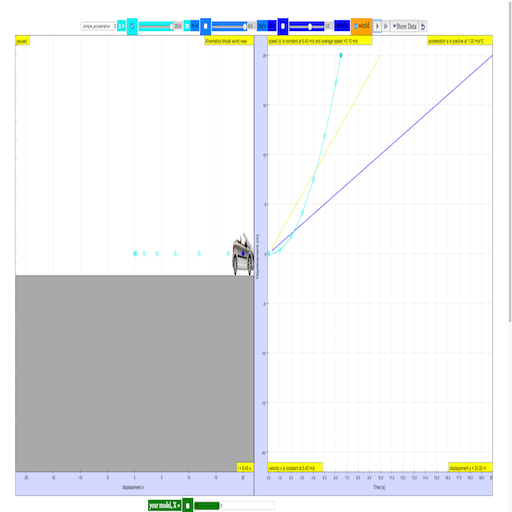This screenshot has width=512, height=512.
Task: Click the 't = 6.45 s' time label
Action: coord(245,468)
